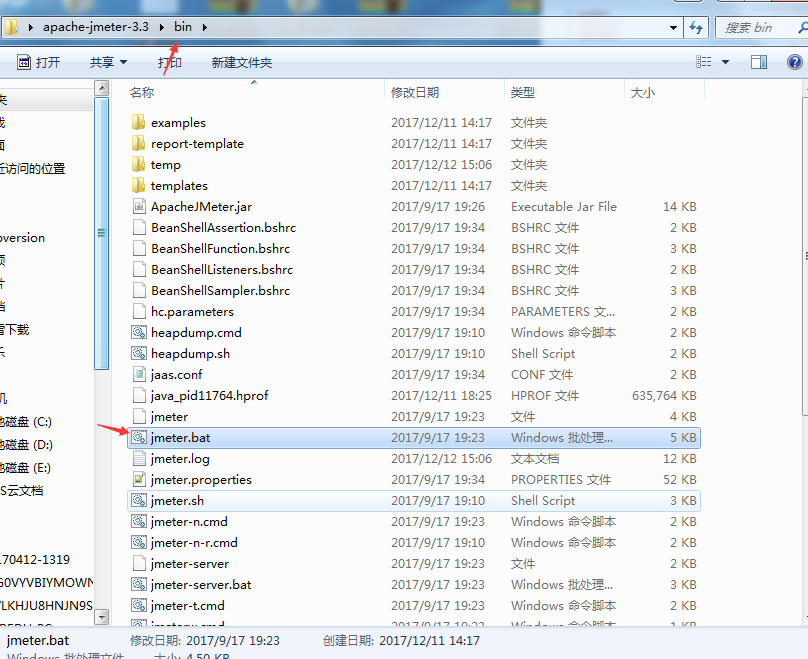This screenshot has height=659, width=808.
Task: Click the jaas.conf file icon
Action: (x=139, y=375)
